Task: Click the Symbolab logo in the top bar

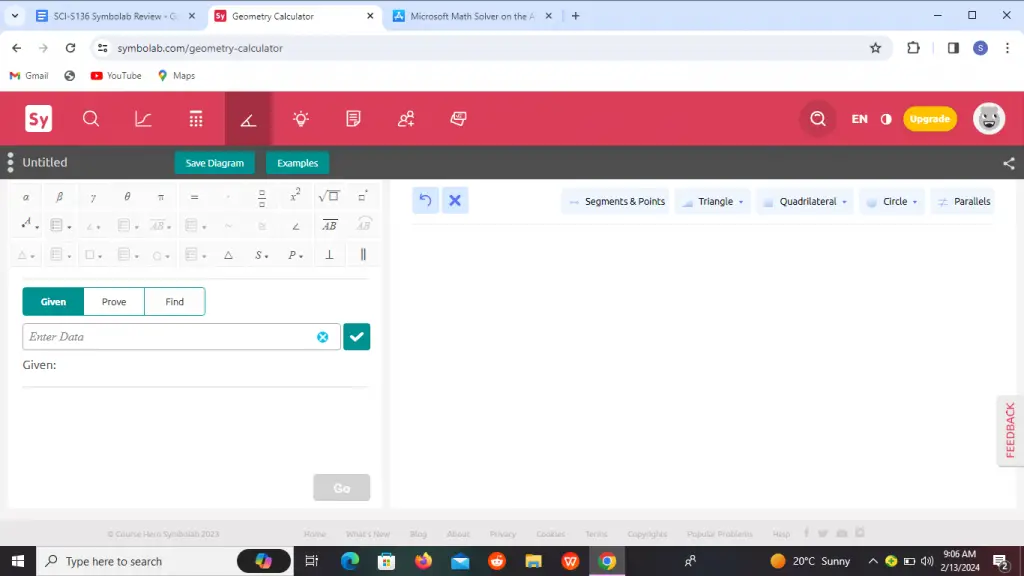Action: 37,119
